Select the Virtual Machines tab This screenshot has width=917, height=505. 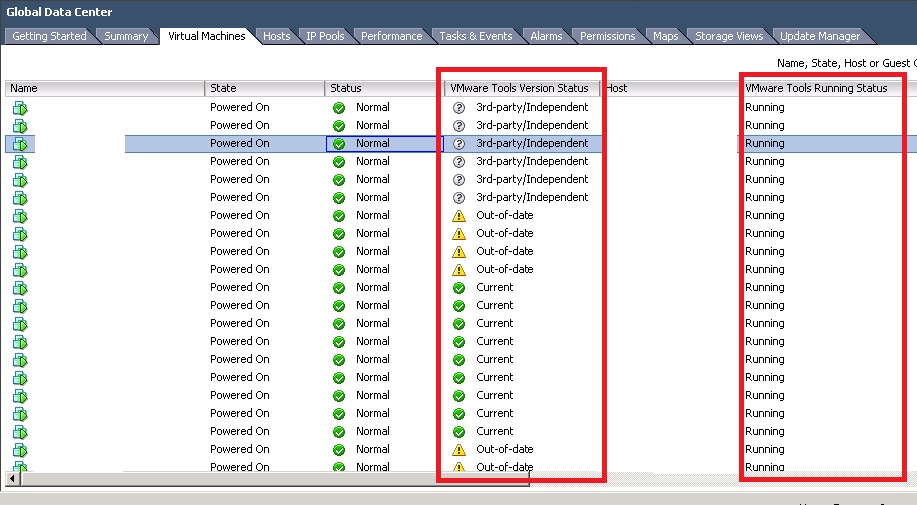coord(206,36)
